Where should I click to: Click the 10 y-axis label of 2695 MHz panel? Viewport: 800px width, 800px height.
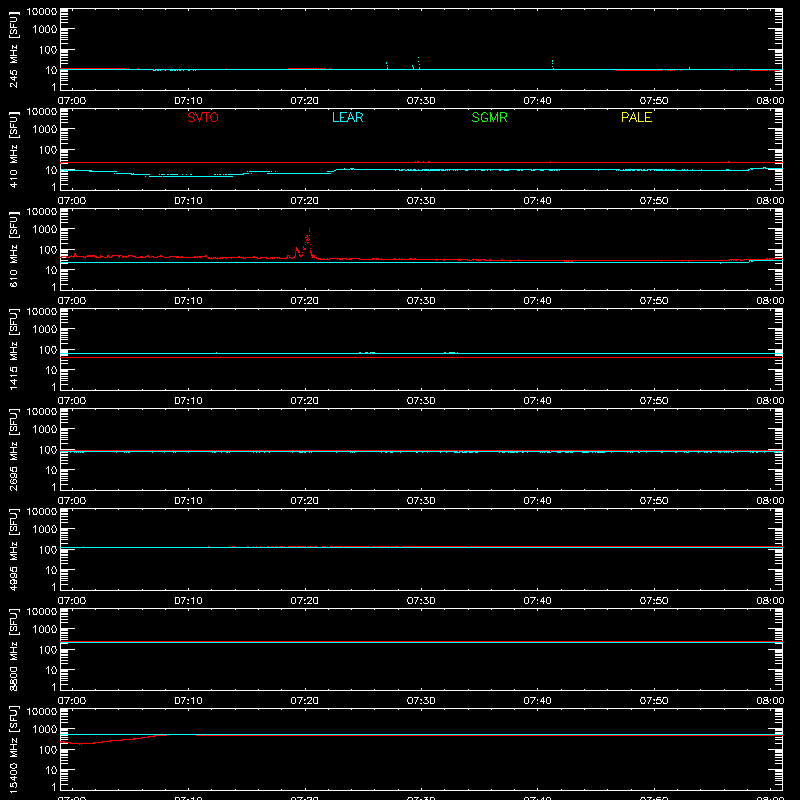click(x=51, y=470)
